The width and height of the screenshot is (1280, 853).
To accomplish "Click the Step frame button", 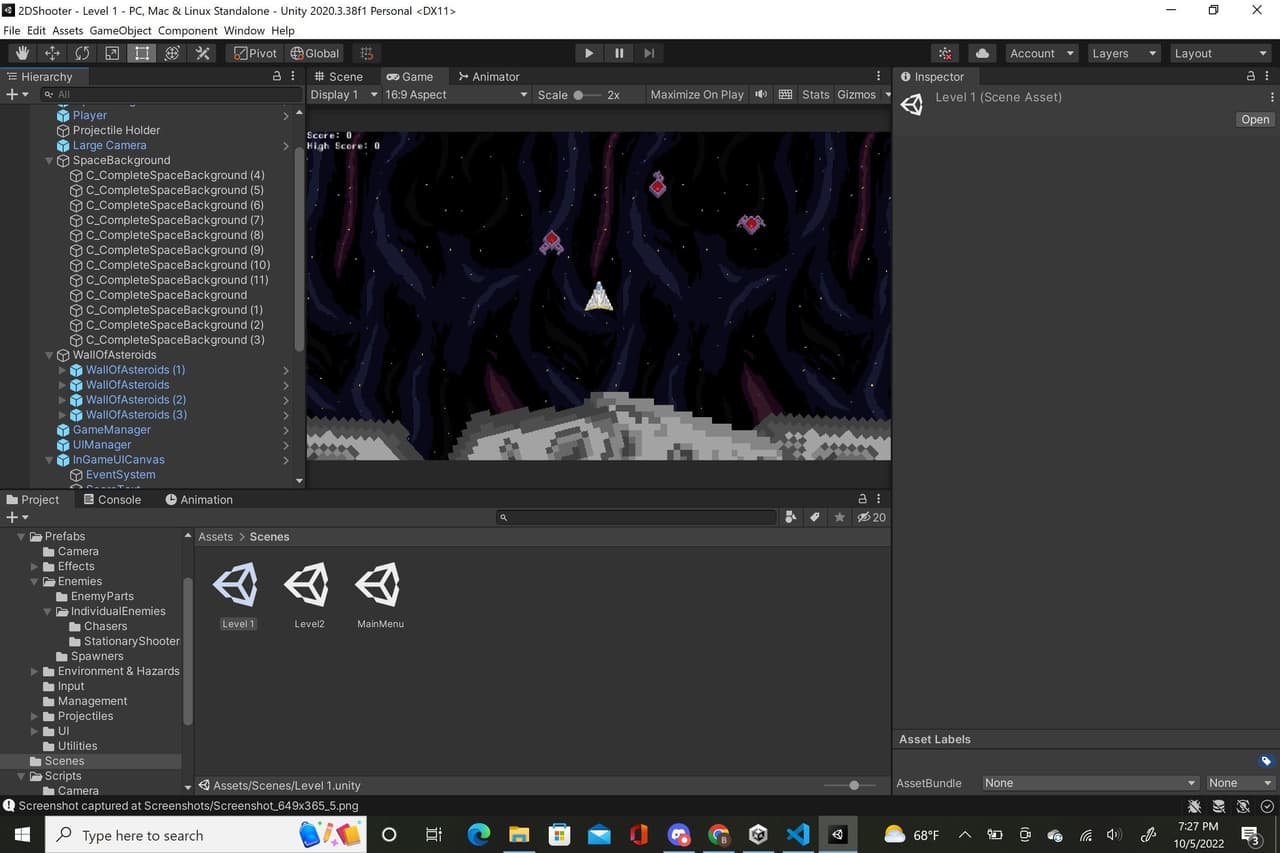I will coord(649,53).
